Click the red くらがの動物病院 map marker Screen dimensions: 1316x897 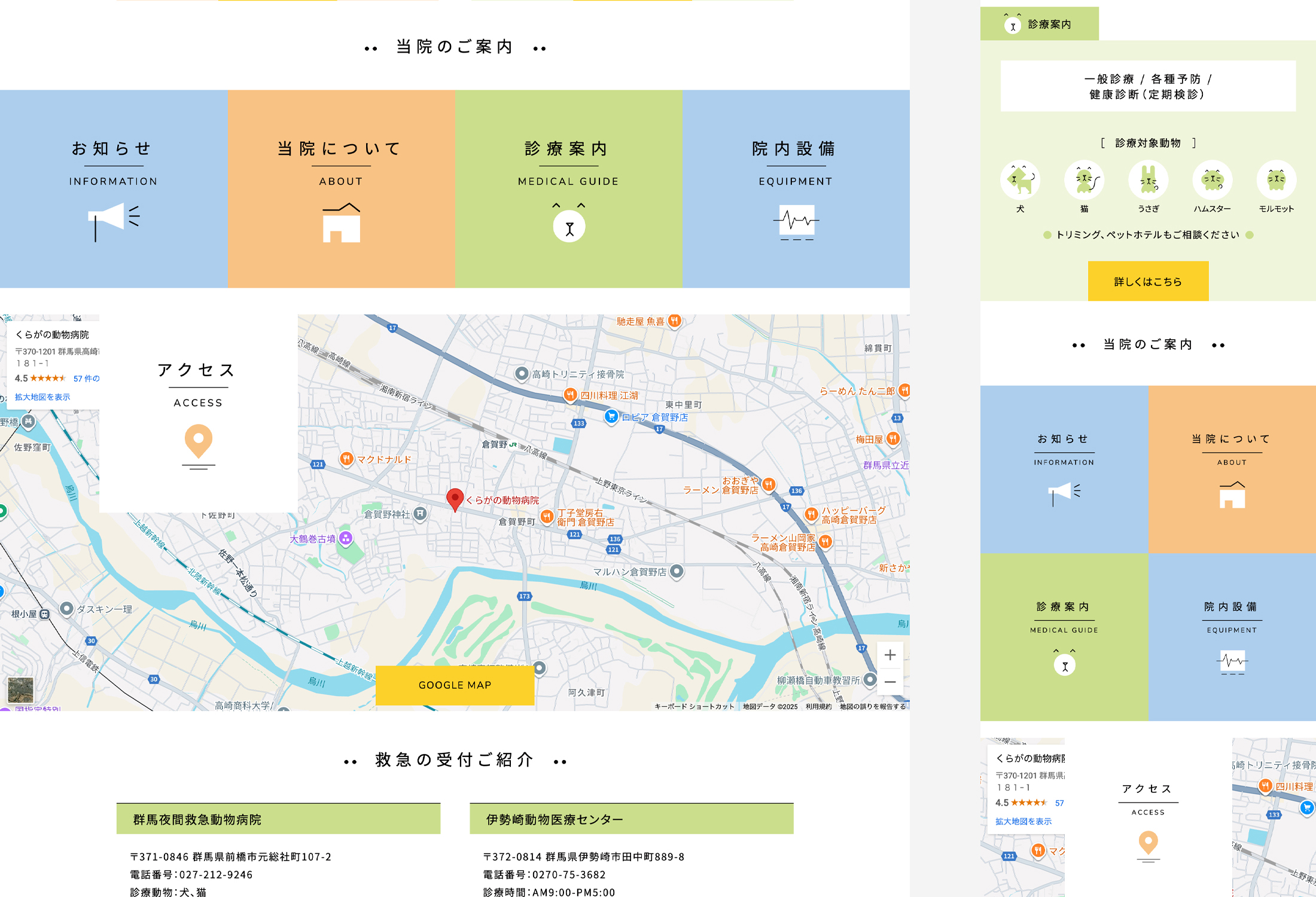tap(455, 498)
